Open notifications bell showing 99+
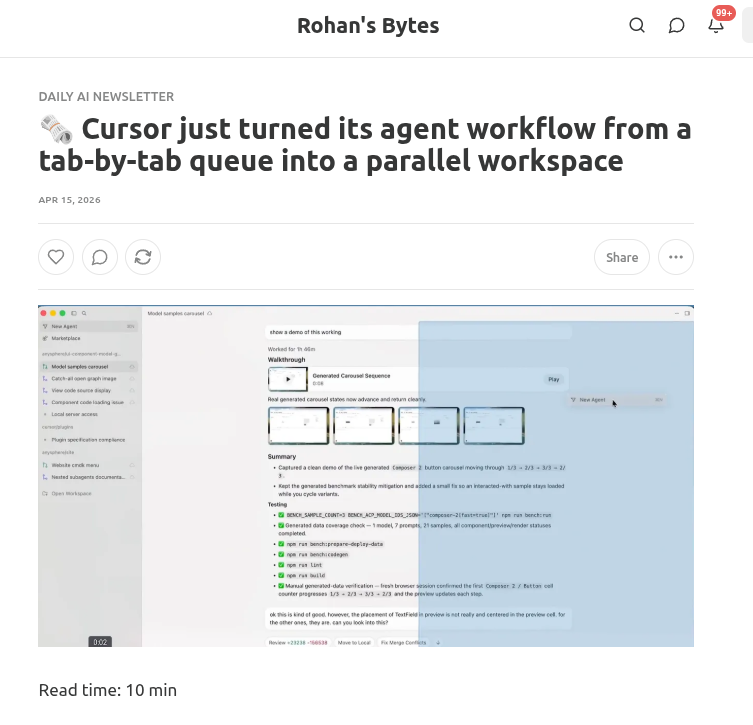 point(716,25)
